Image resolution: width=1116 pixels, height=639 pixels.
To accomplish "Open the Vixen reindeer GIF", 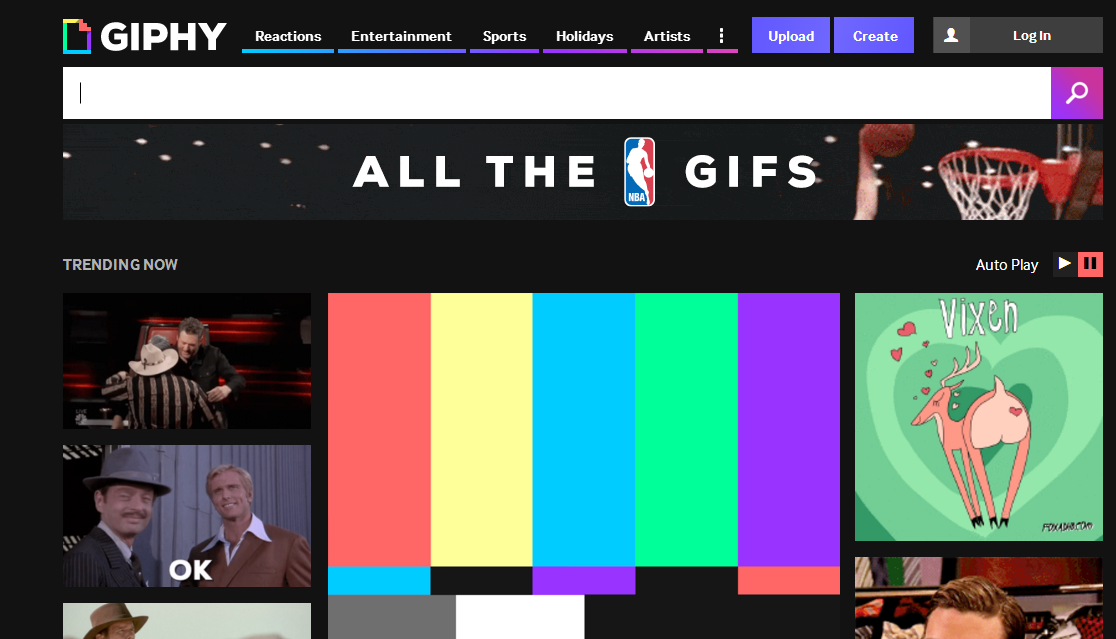I will (979, 417).
